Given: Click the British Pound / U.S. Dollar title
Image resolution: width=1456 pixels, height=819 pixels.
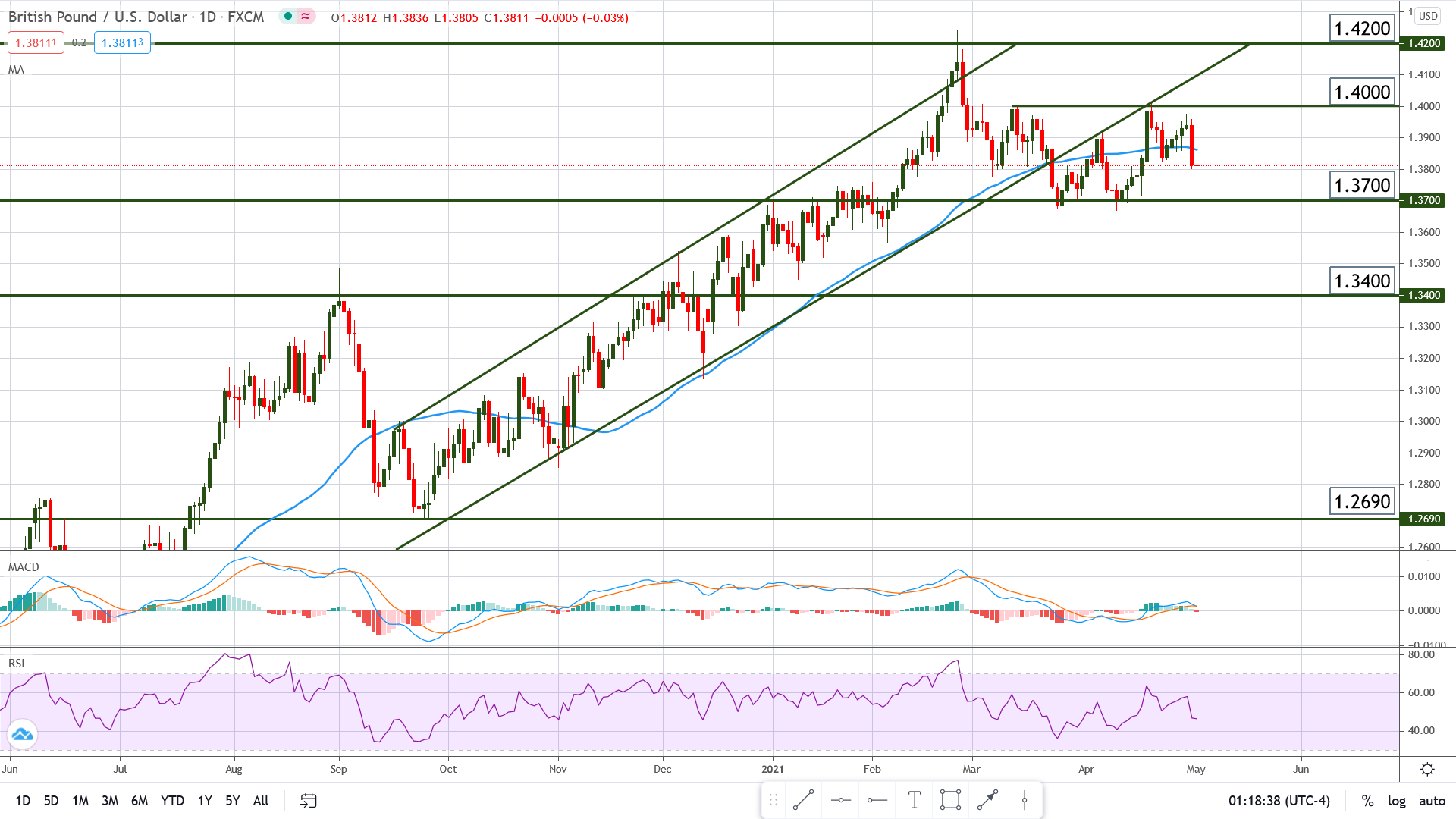Looking at the screenshot, I should (98, 17).
